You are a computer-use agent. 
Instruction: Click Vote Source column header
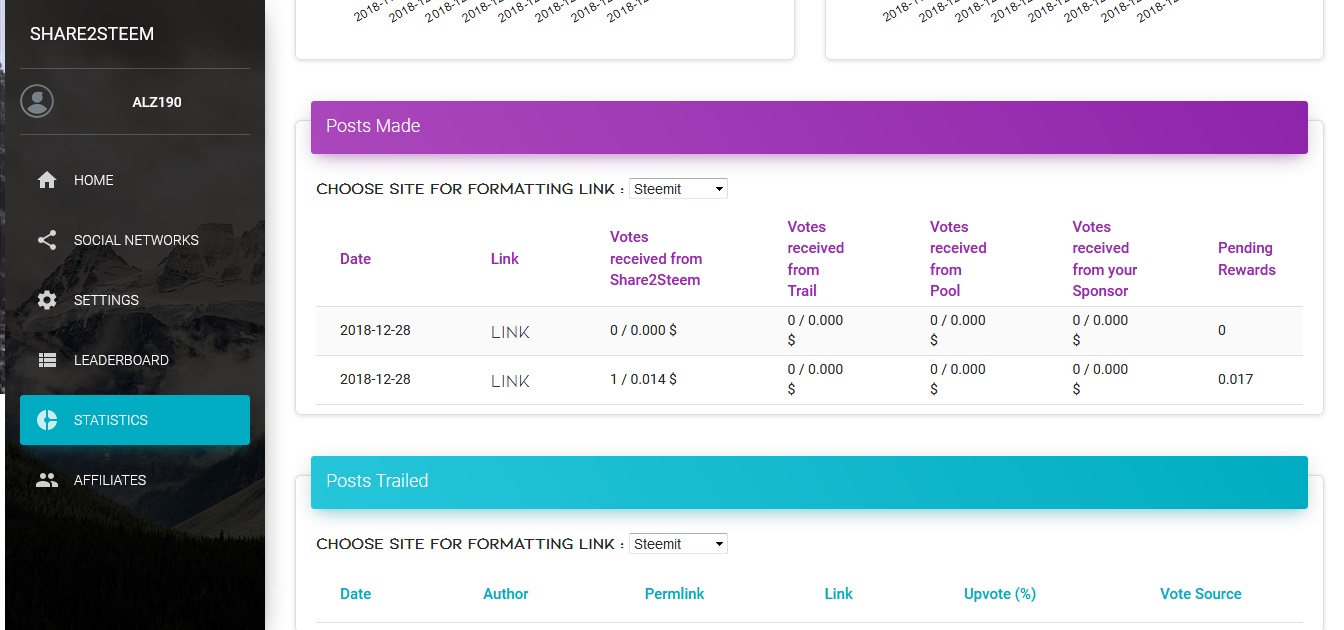(1201, 594)
